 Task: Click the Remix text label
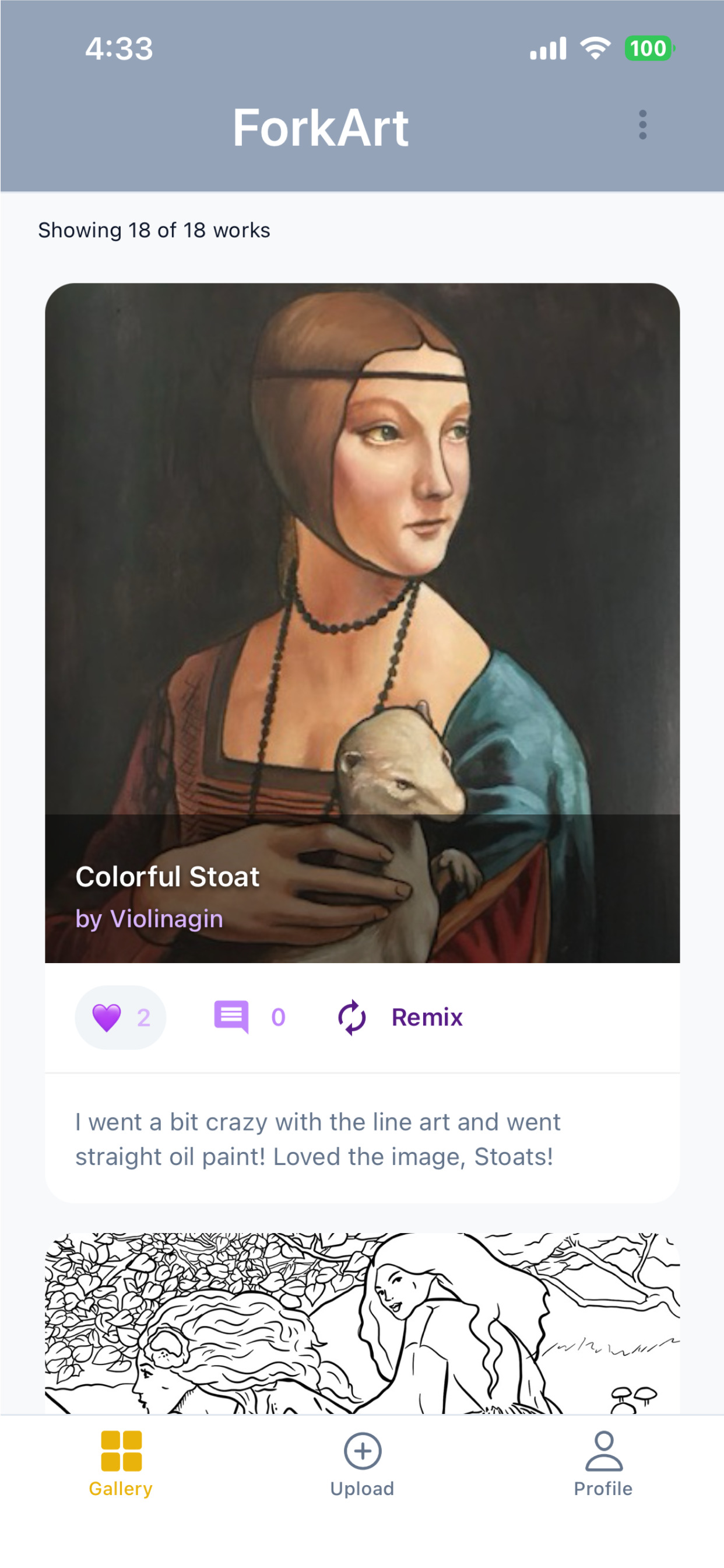[427, 1018]
